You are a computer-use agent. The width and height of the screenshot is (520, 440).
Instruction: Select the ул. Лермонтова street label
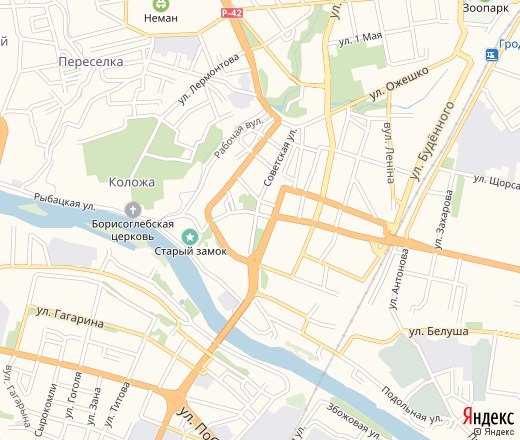click(x=208, y=79)
